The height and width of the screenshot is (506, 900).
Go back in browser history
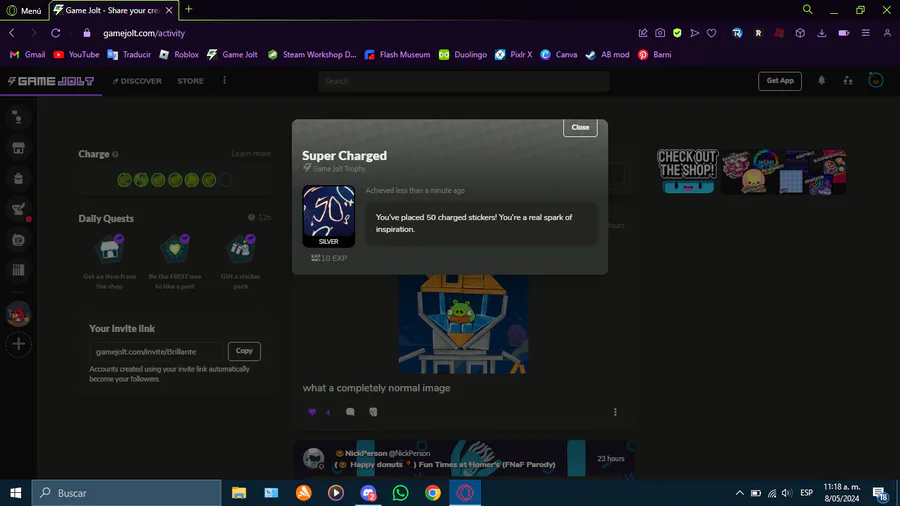(x=12, y=33)
